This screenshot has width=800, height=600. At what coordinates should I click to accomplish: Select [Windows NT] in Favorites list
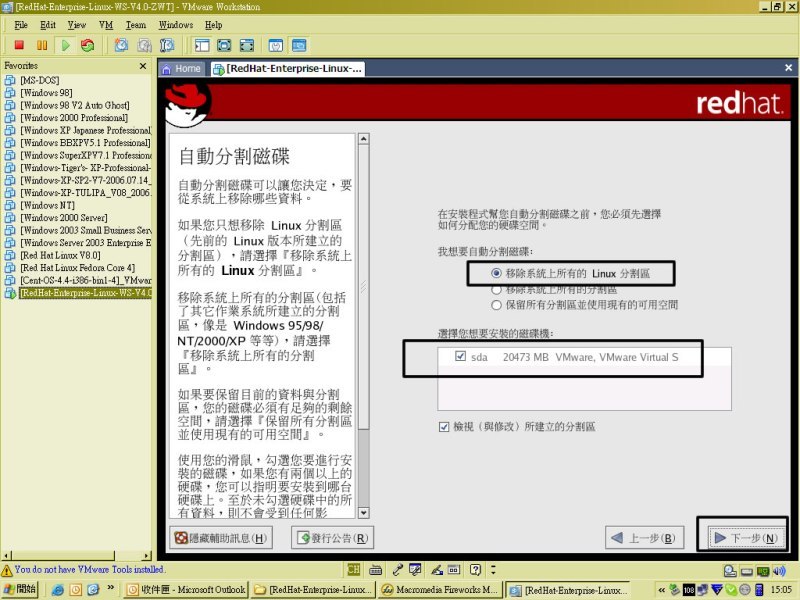[x=47, y=205]
